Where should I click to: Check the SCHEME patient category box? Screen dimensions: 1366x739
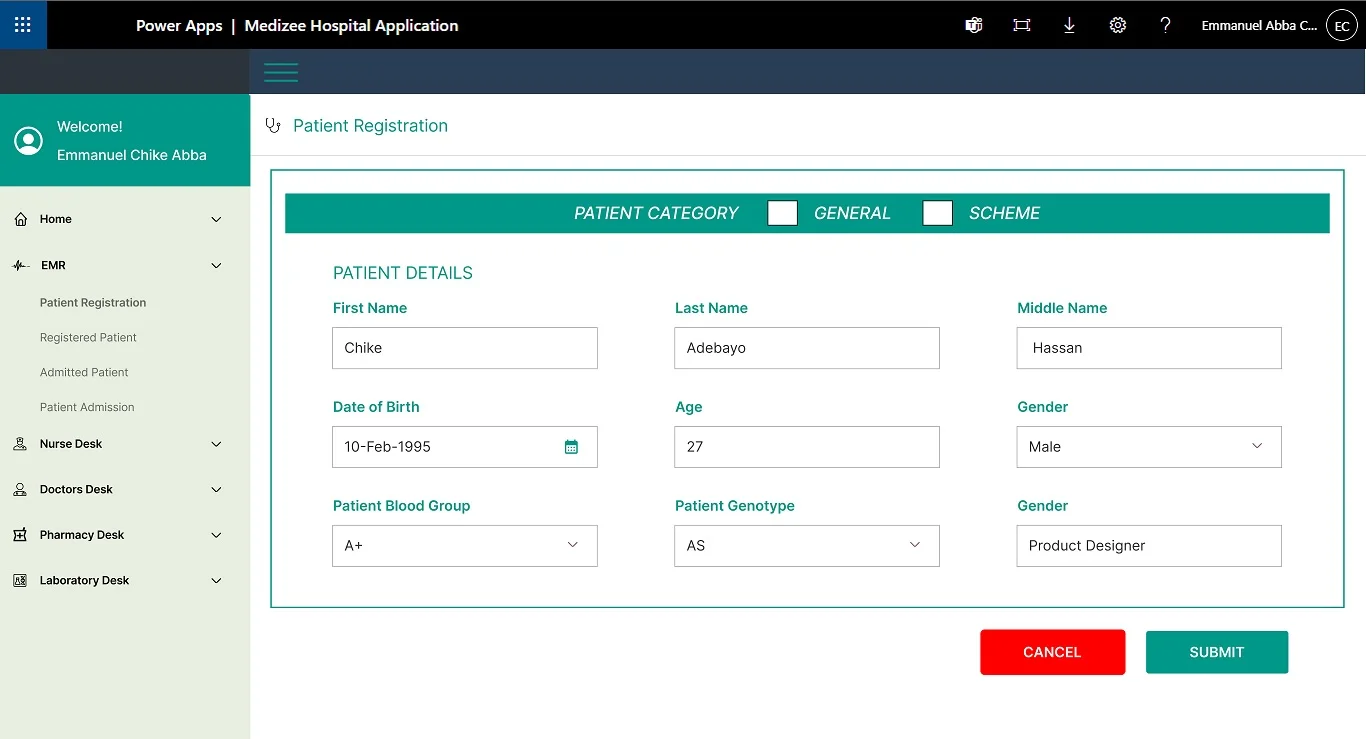click(937, 213)
